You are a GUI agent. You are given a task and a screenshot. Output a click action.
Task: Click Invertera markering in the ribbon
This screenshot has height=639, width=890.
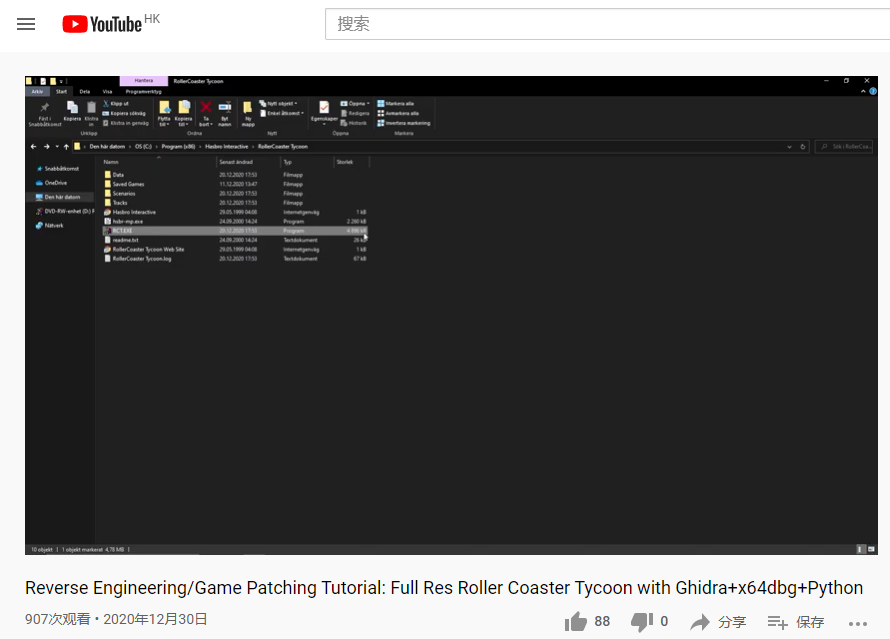(x=404, y=123)
